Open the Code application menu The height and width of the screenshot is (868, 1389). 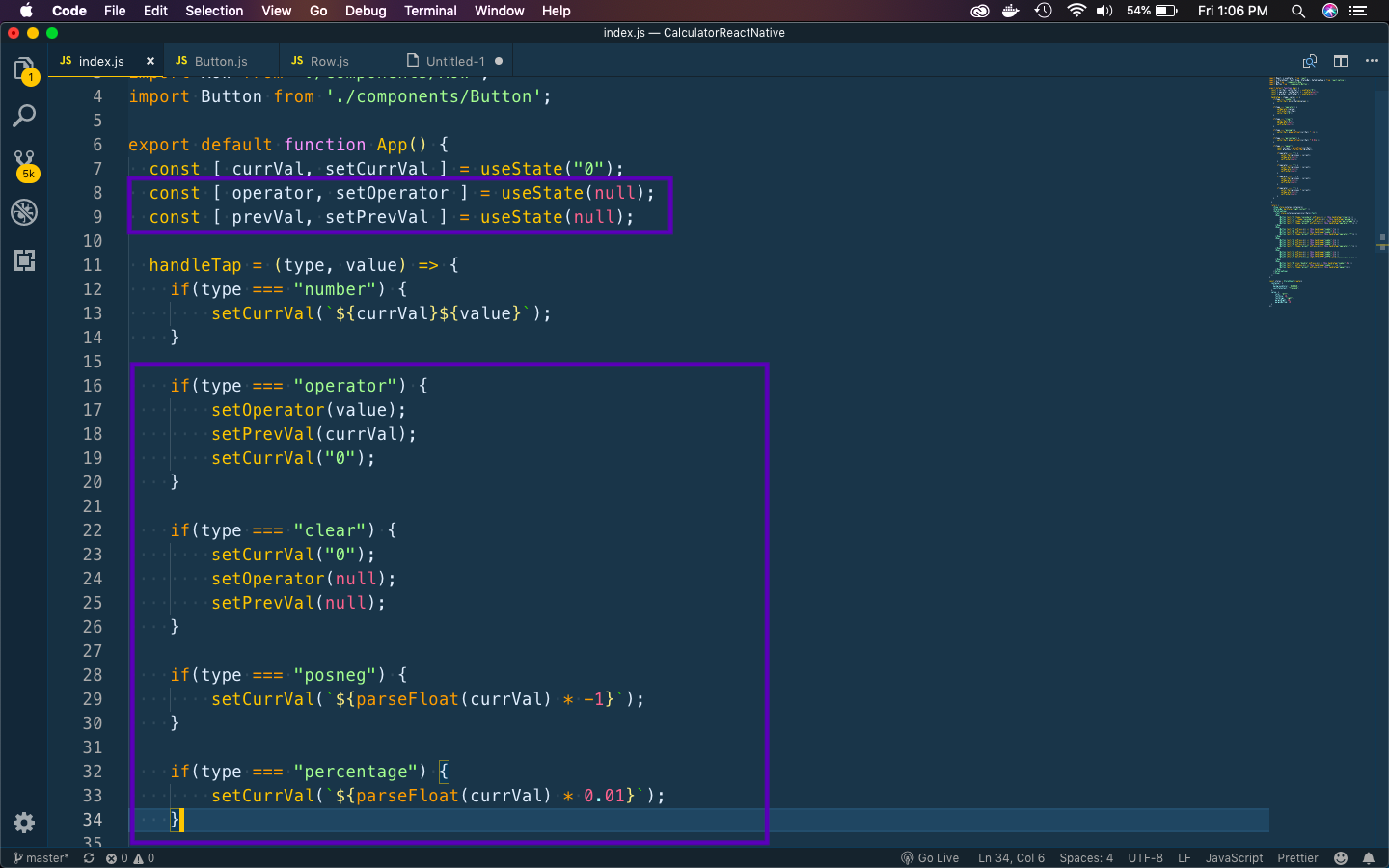69,11
